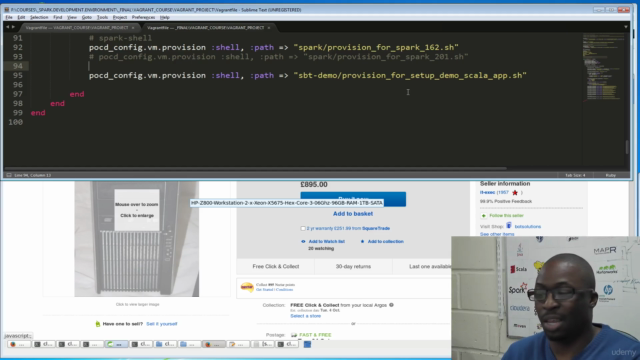Open the Help menu
This screenshot has width=640, height=360.
point(164,18)
